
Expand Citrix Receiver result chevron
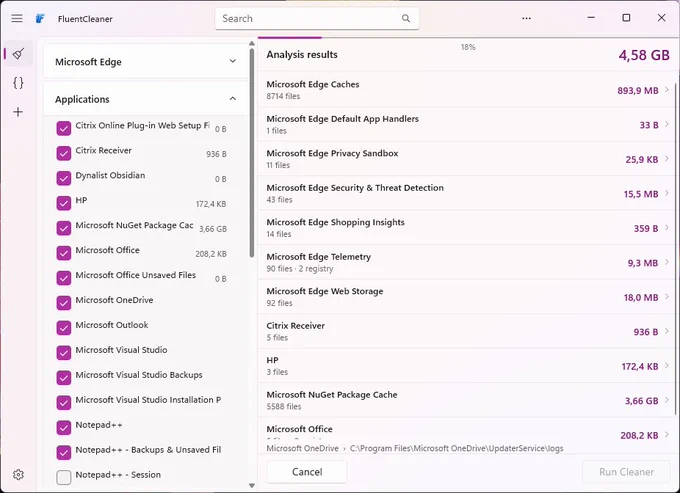tap(667, 331)
